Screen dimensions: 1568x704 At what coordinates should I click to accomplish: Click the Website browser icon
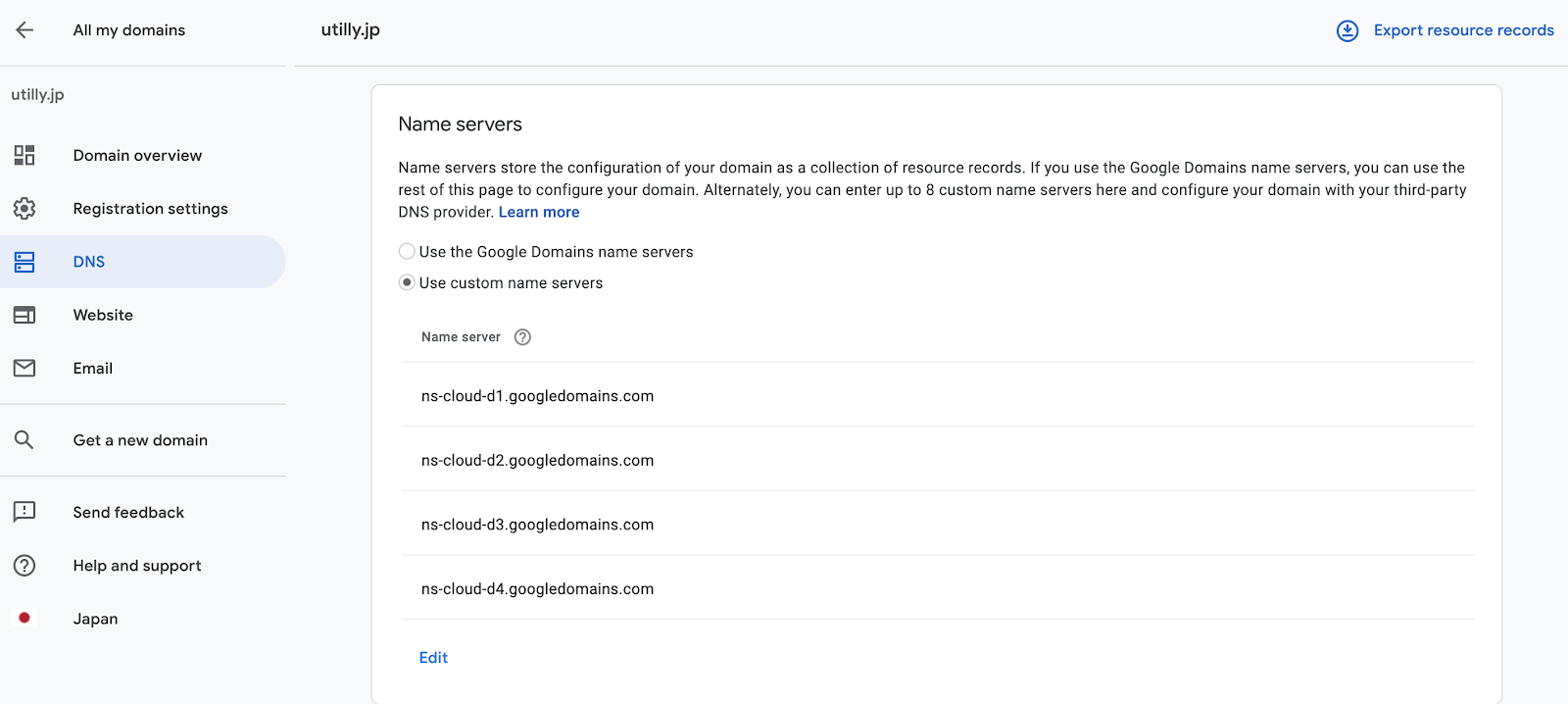click(x=24, y=315)
